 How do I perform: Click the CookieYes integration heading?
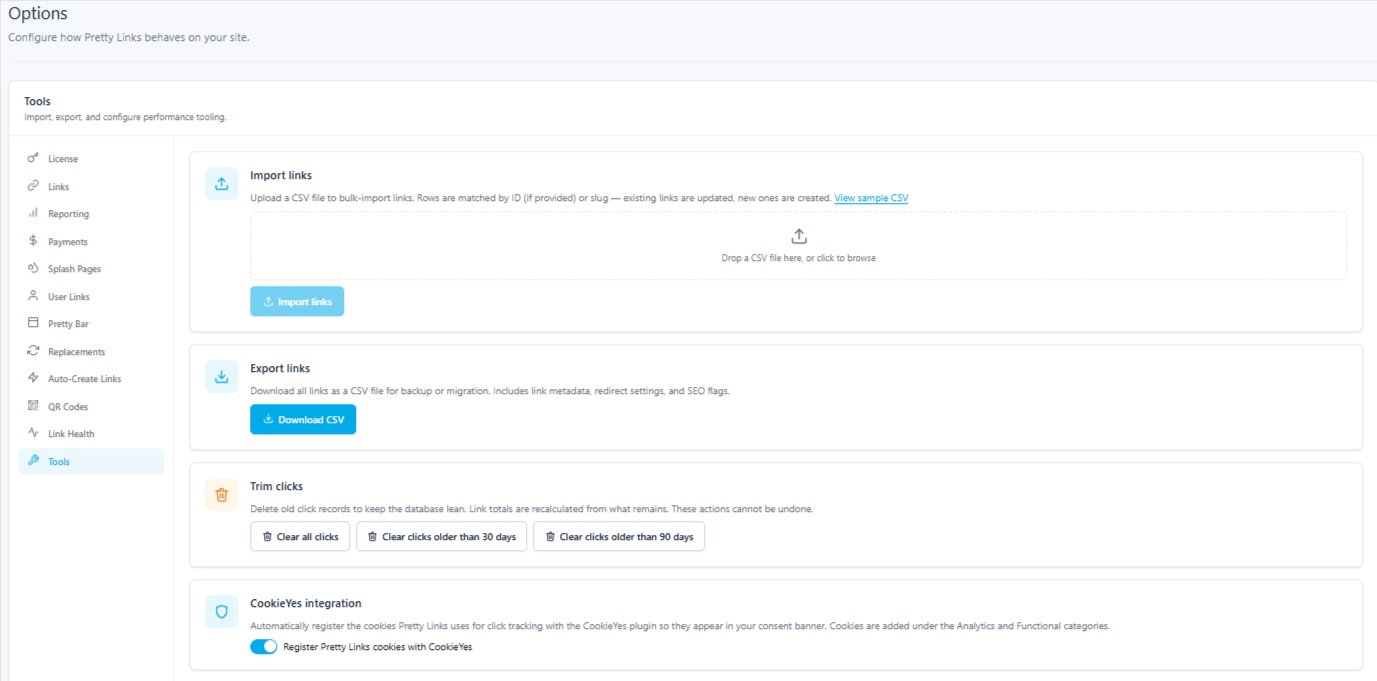click(x=306, y=603)
